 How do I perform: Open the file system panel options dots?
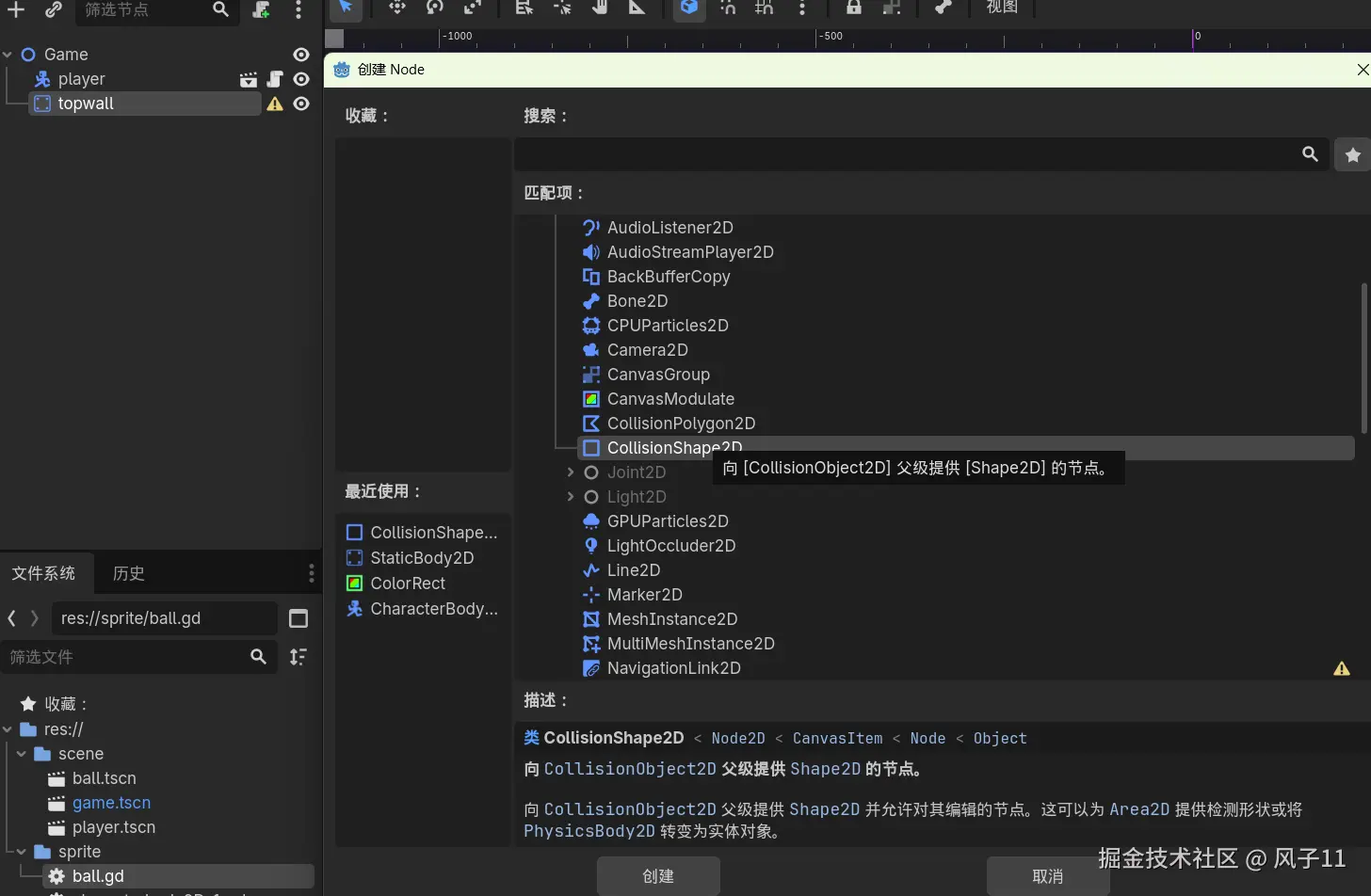tap(312, 573)
